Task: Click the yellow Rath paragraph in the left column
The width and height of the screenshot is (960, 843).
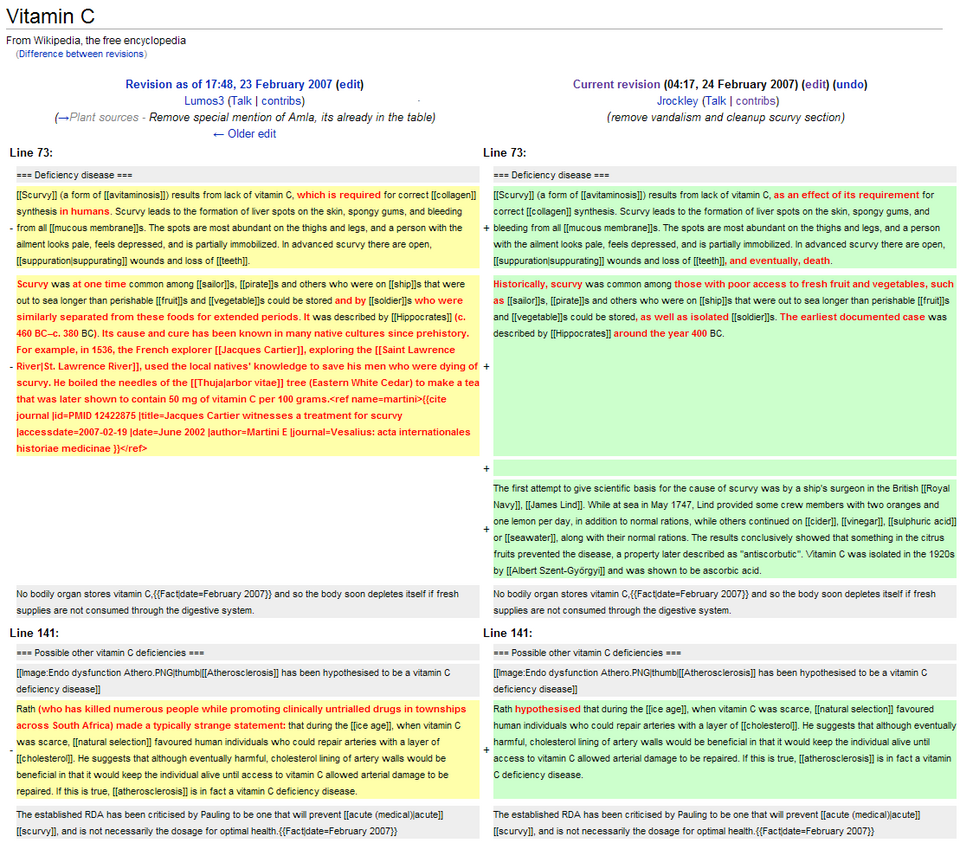Action: tap(245, 750)
